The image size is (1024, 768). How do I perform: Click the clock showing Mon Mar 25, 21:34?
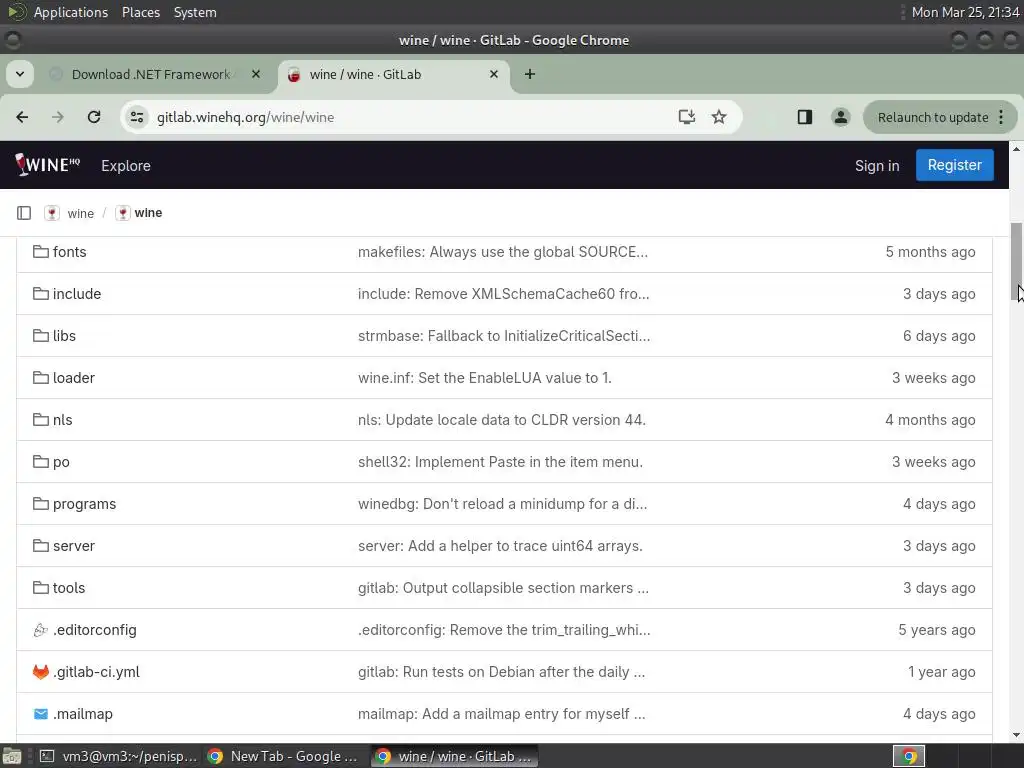pos(965,12)
